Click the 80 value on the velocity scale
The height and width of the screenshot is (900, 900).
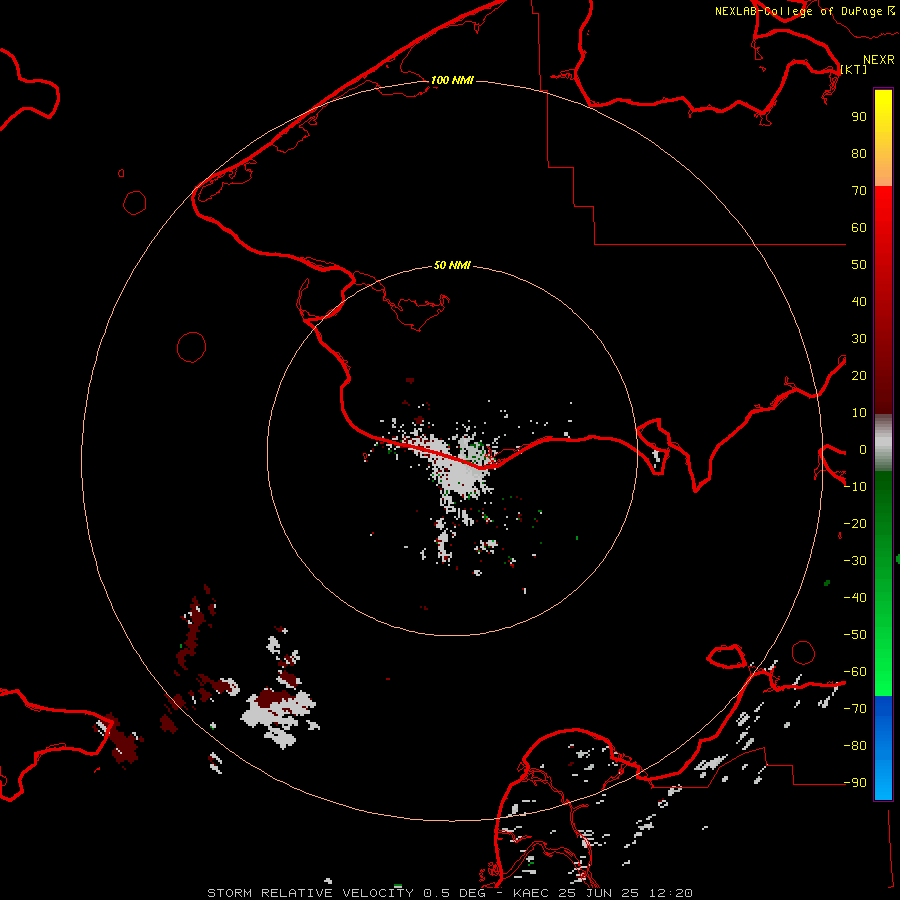pyautogui.click(x=859, y=153)
